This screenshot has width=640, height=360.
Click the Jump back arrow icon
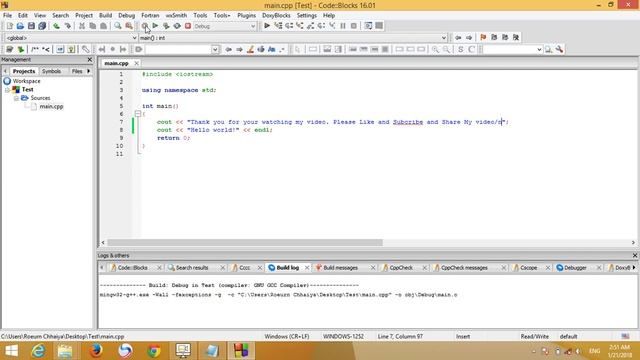(458, 37)
